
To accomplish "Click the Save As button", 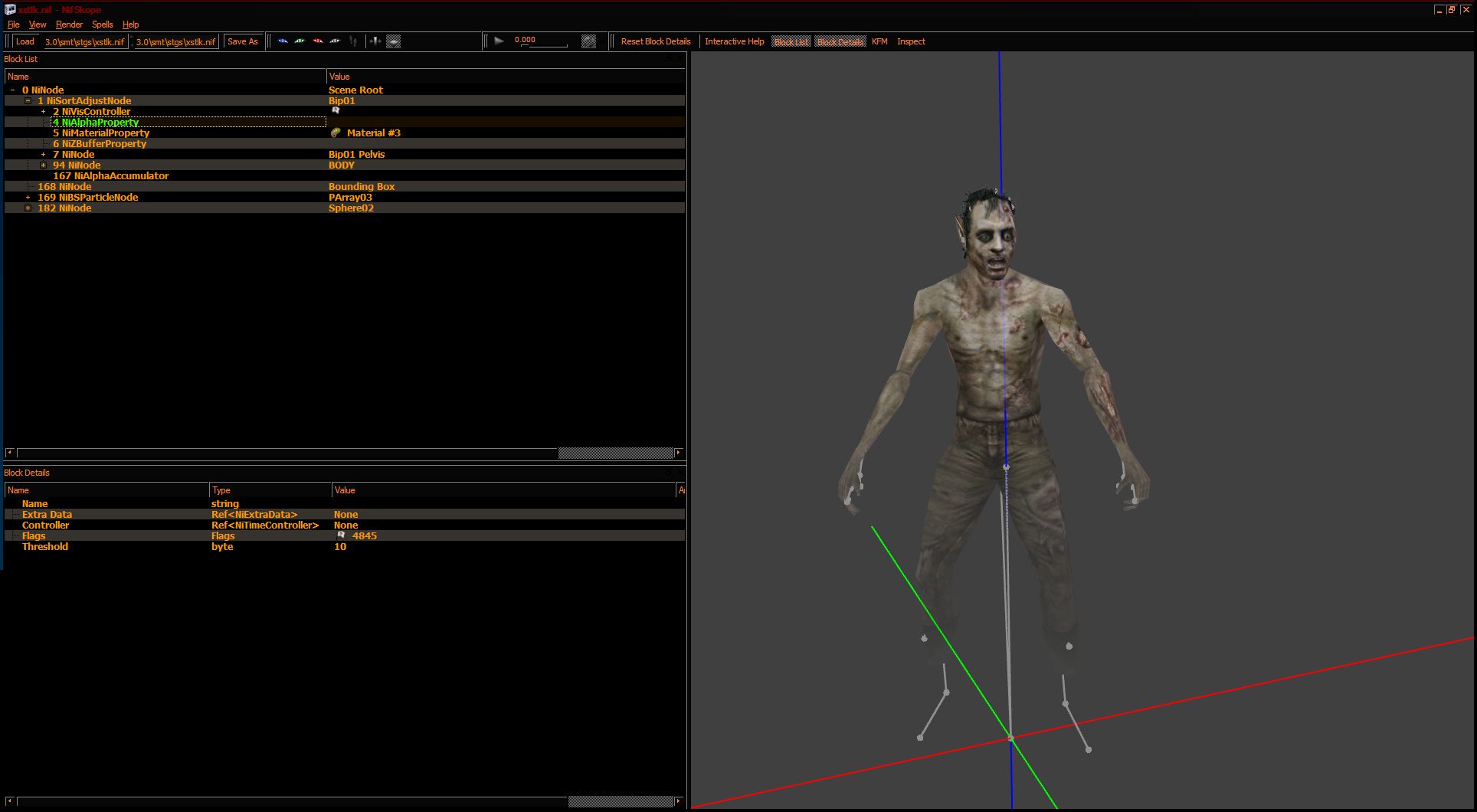I will click(243, 41).
